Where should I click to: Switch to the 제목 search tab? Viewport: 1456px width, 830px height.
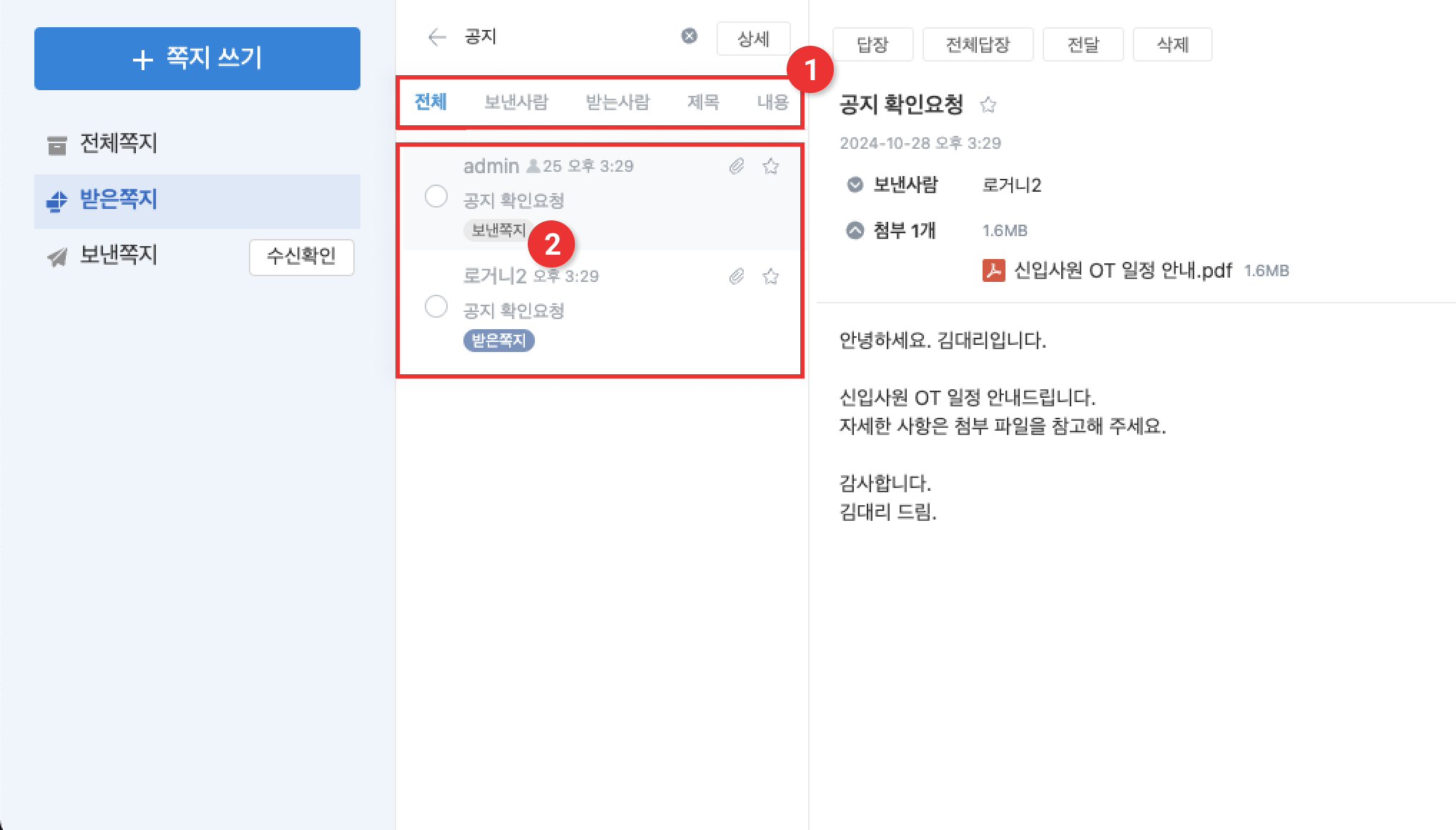point(703,102)
